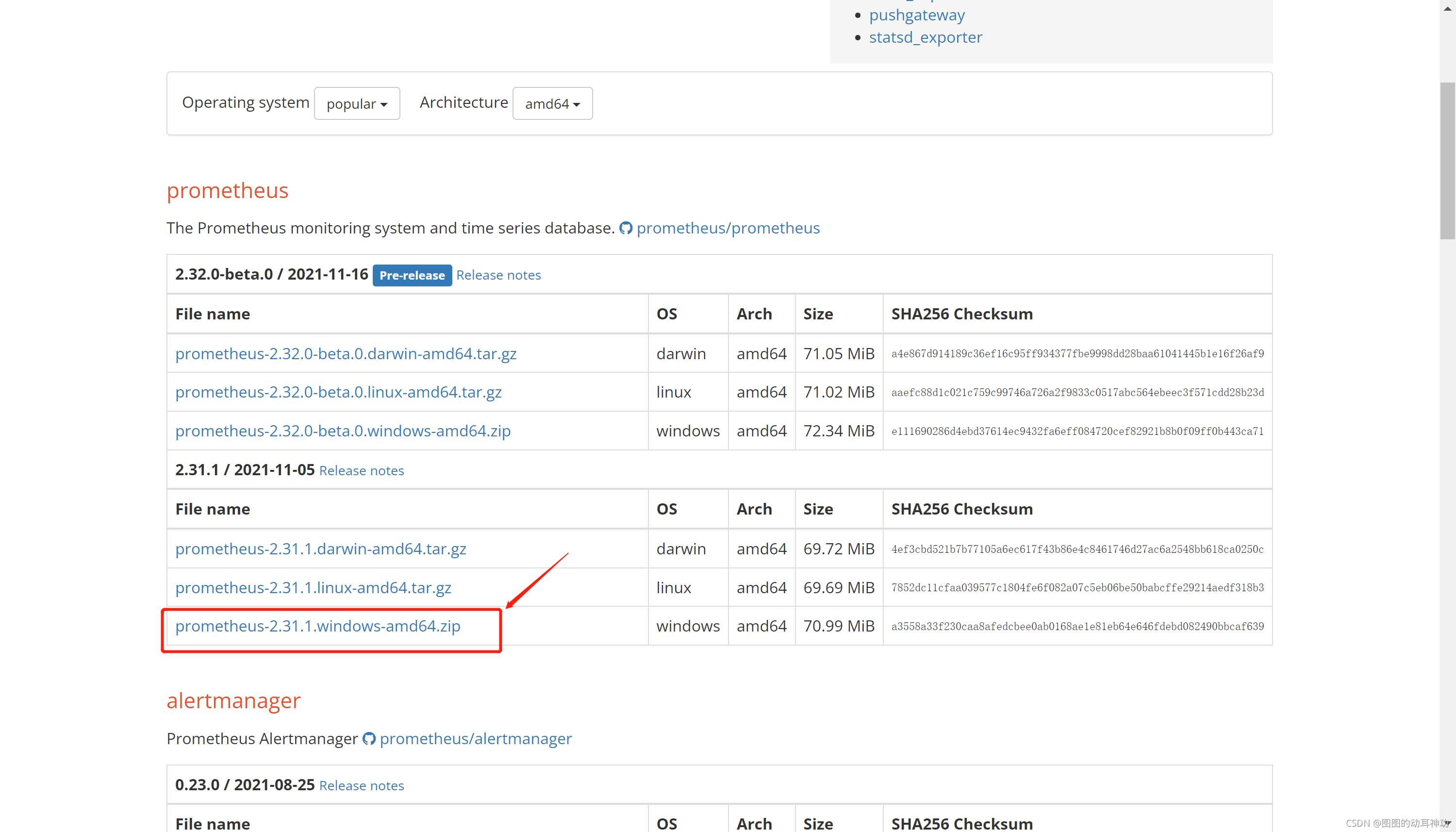Open Release notes for alertmanager 0.23.0
This screenshot has width=1456, height=832.
click(x=361, y=785)
